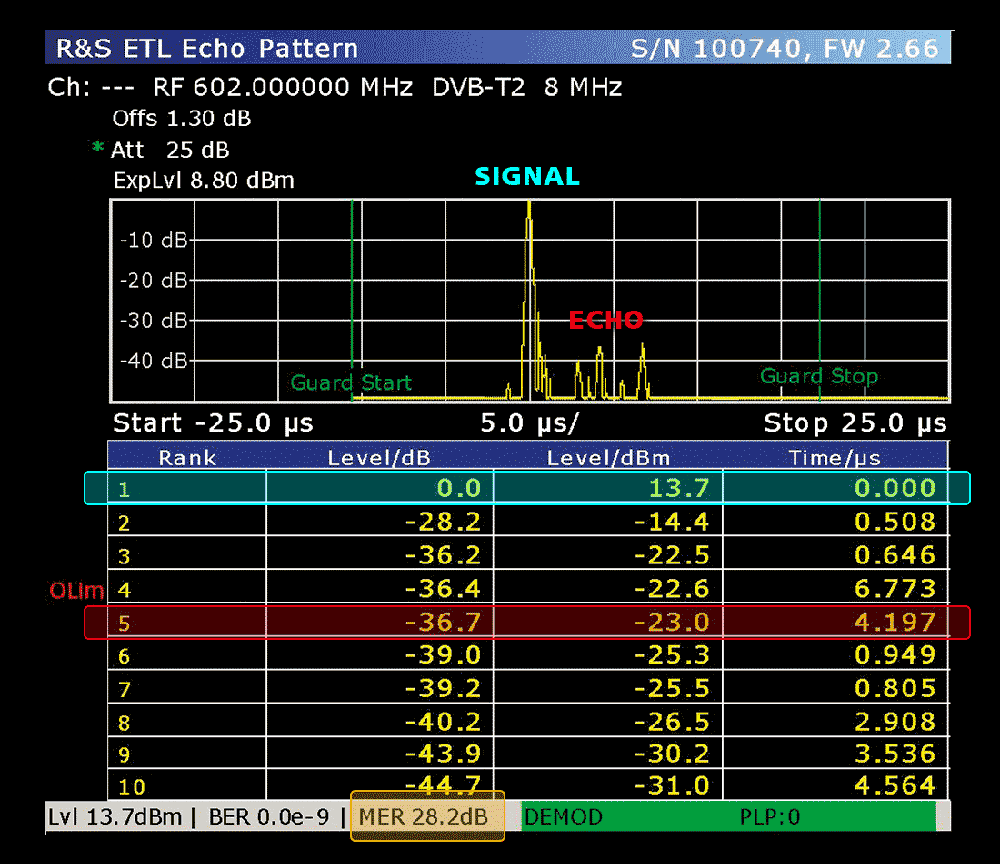This screenshot has width=1000, height=864.
Task: Click the red OLim indicator
Action: click(x=77, y=591)
